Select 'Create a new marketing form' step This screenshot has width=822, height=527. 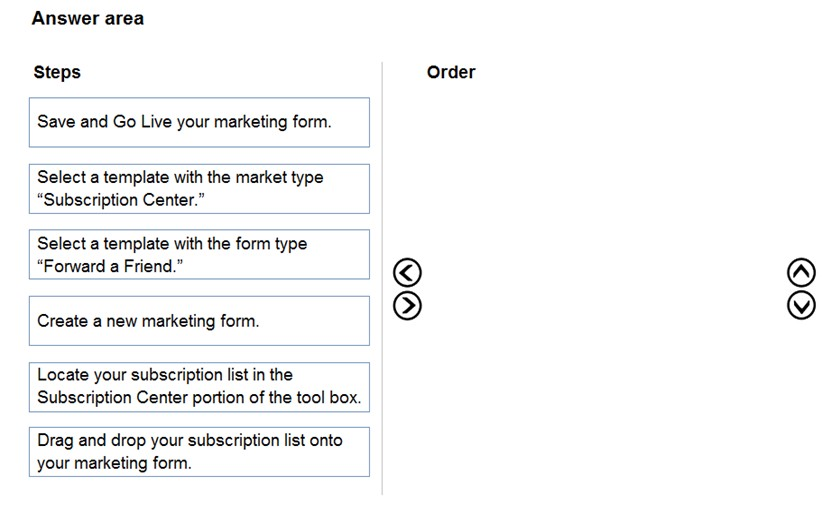(199, 321)
